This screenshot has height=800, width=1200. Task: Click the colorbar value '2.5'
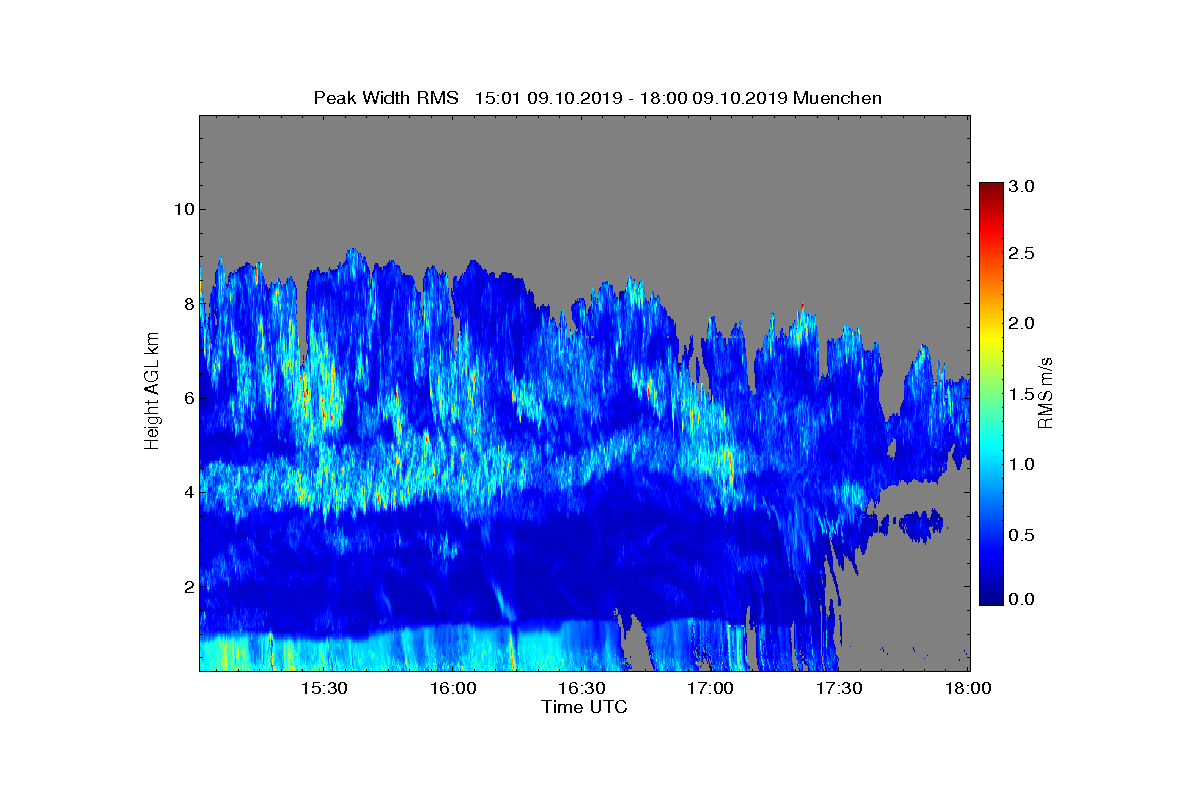[x=1023, y=254]
